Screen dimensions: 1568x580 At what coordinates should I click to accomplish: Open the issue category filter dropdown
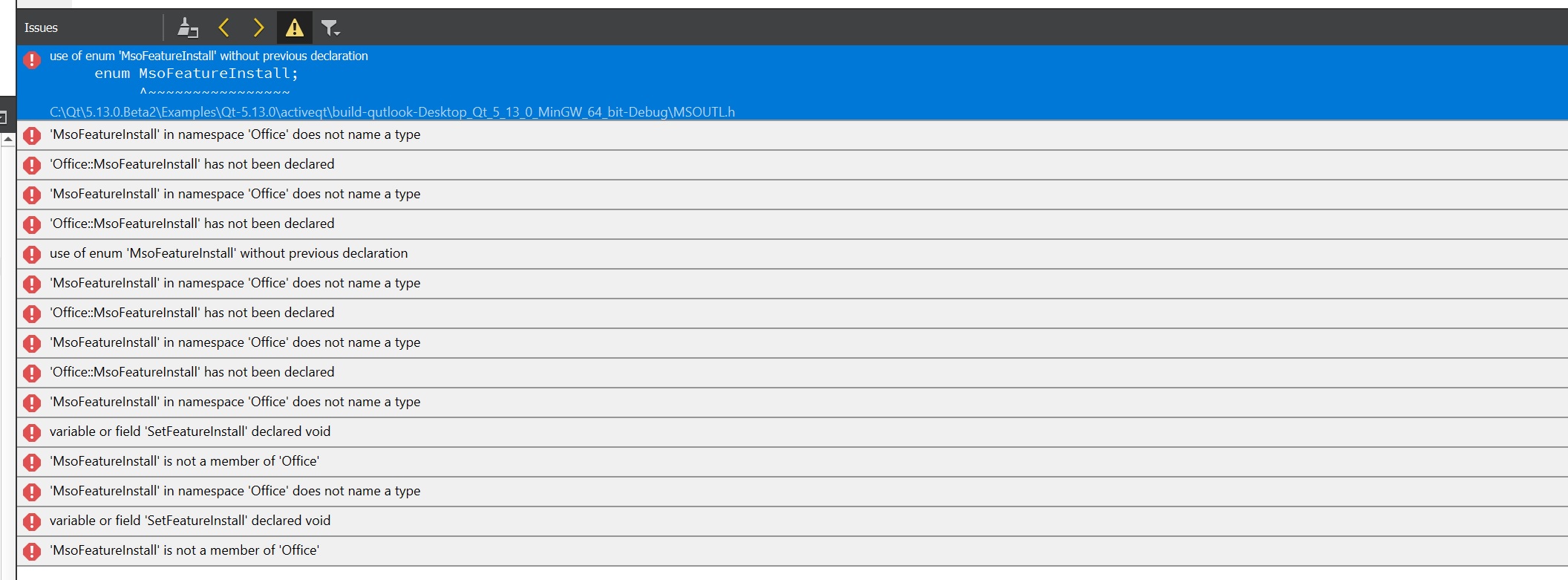(x=330, y=28)
